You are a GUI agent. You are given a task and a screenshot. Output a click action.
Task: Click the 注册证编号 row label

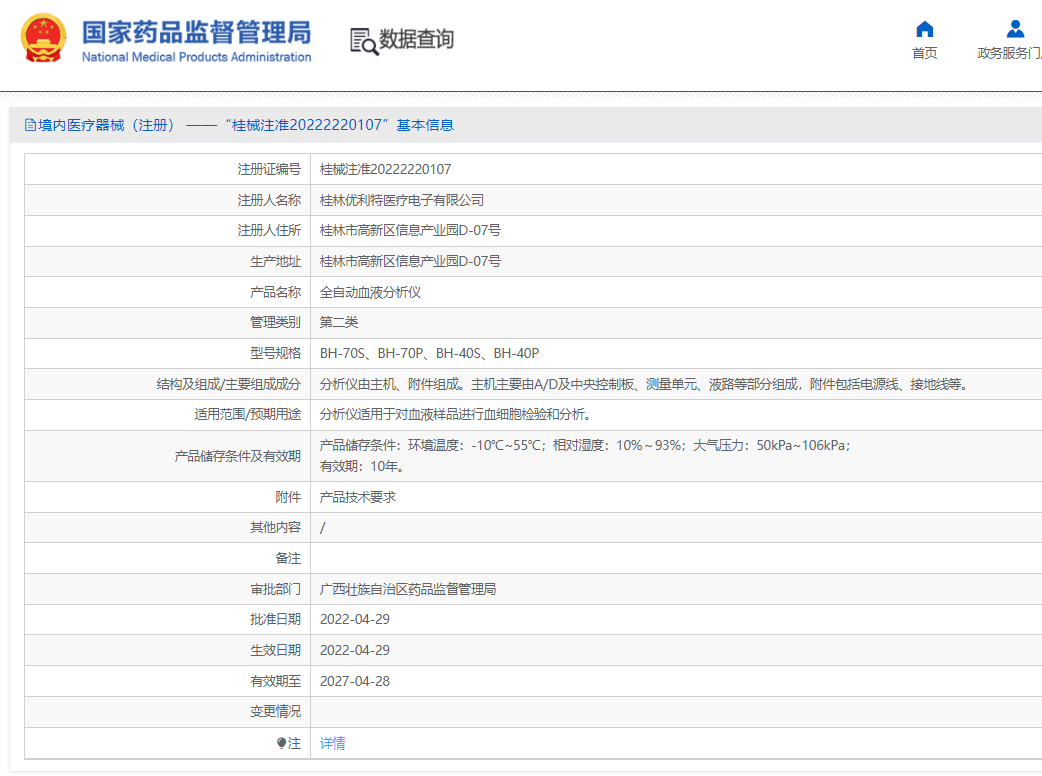269,169
